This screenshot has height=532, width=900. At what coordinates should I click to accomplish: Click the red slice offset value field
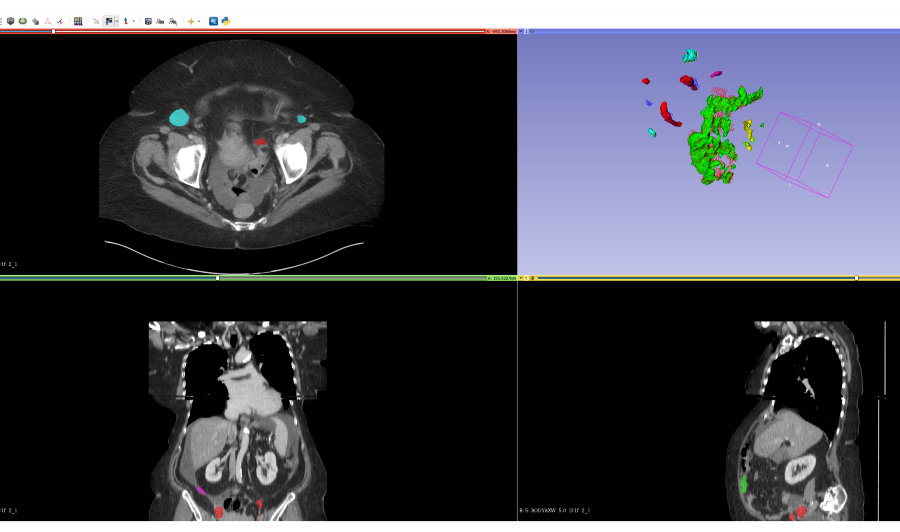tap(501, 32)
